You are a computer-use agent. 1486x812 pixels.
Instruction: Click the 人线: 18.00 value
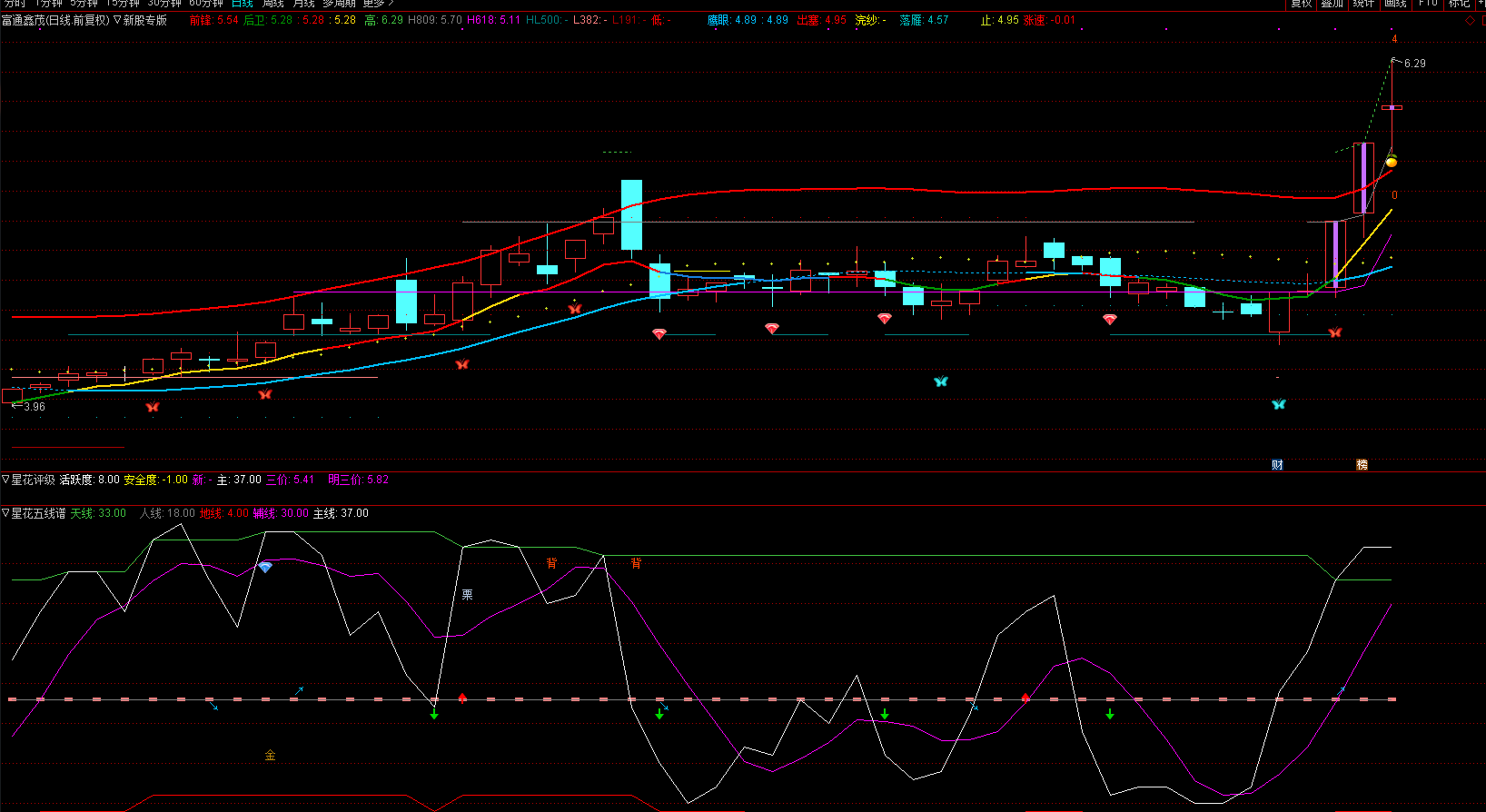pyautogui.click(x=167, y=513)
